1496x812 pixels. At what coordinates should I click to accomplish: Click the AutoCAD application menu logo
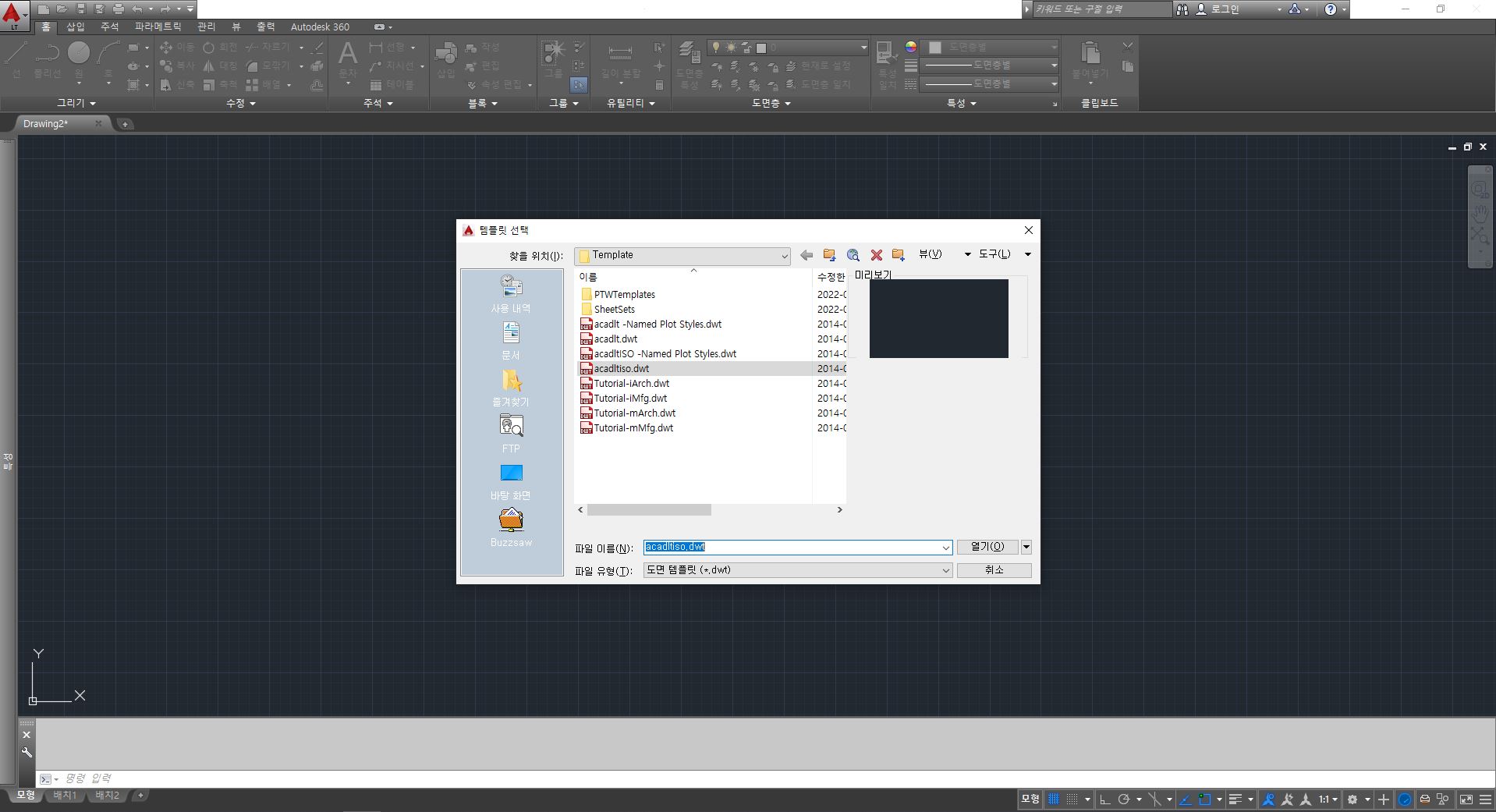pyautogui.click(x=13, y=16)
